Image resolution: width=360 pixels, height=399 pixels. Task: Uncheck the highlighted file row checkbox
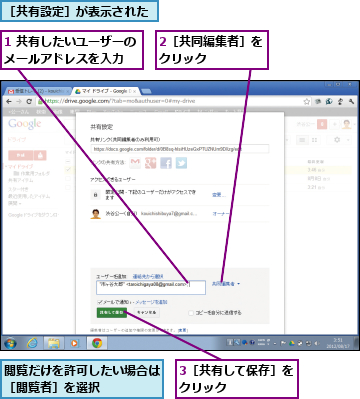tap(68, 169)
